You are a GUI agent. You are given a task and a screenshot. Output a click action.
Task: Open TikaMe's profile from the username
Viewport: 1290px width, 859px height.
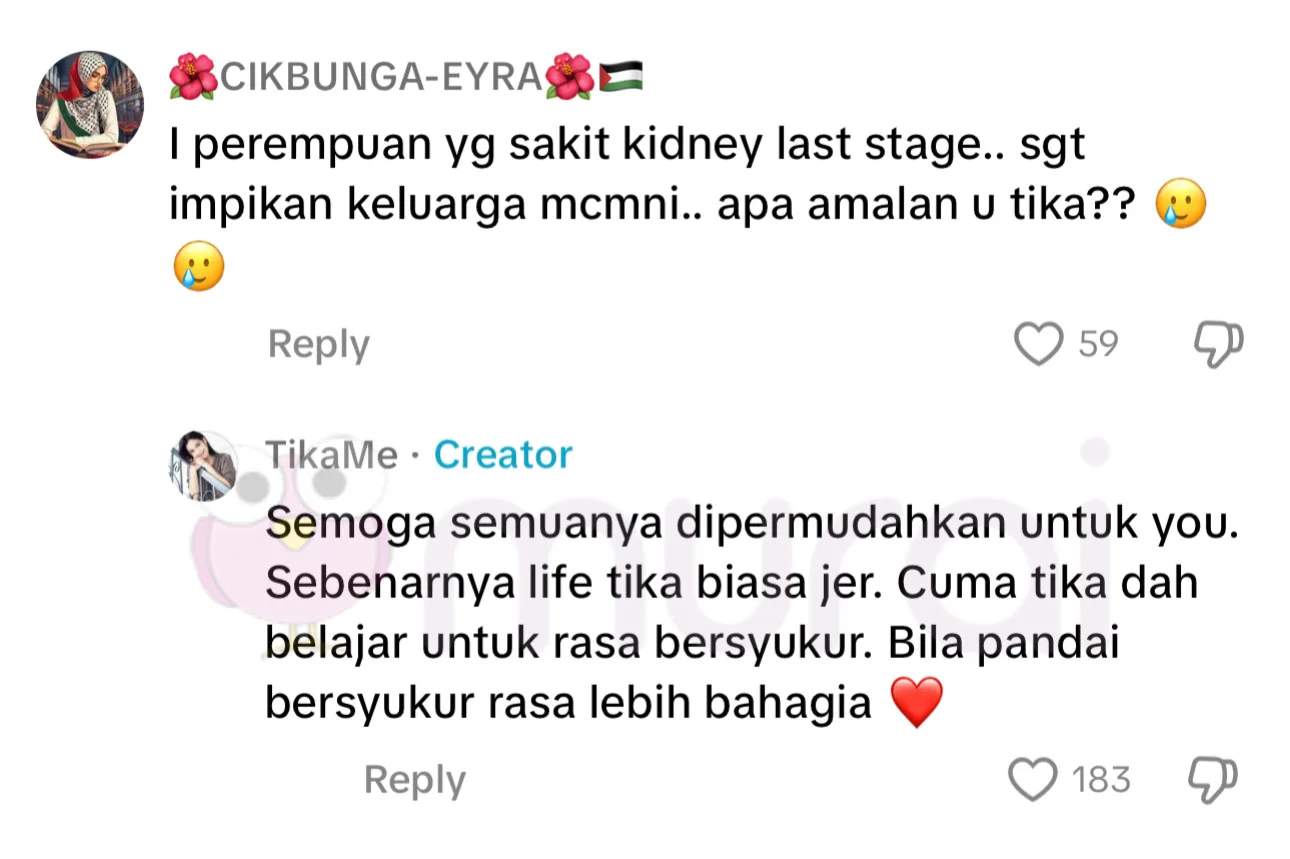tap(331, 455)
